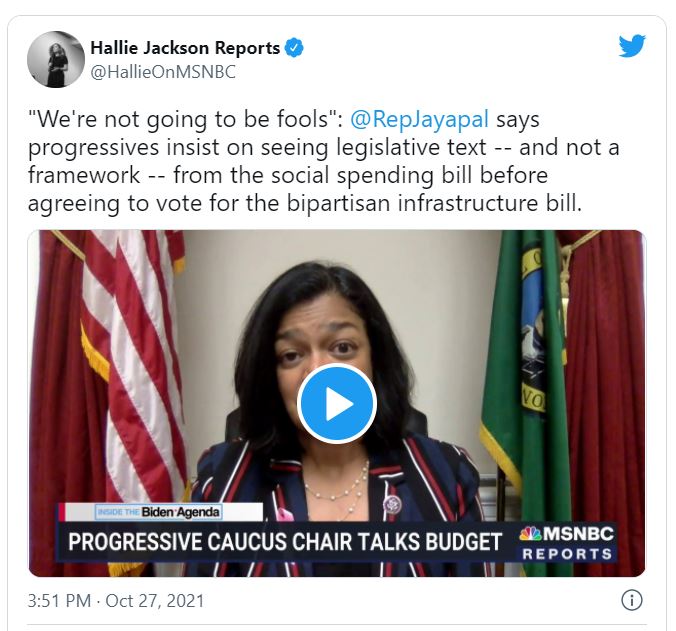
Task: Open the @RepJayapal mention link
Action: [x=419, y=119]
